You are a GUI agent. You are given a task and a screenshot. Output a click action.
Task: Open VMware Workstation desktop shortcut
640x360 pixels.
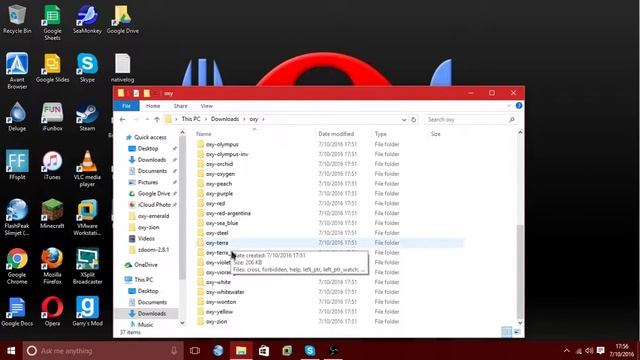[87, 217]
